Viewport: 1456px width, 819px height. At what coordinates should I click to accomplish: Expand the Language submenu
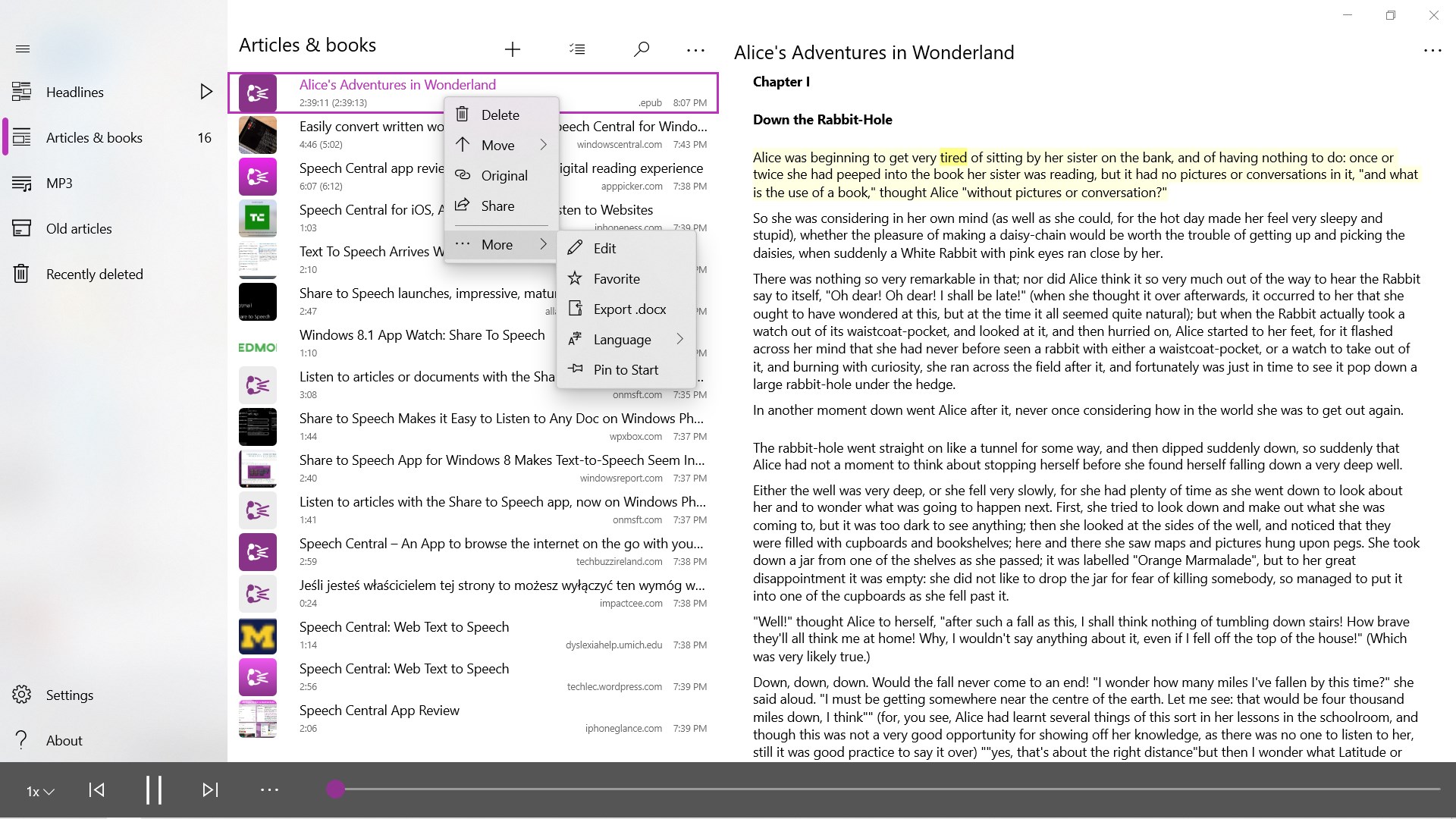622,339
